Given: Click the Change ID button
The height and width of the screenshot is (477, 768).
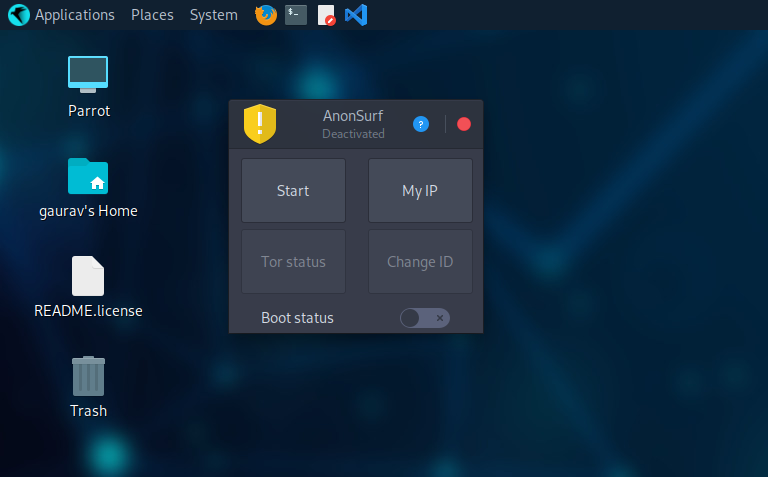Looking at the screenshot, I should pyautogui.click(x=420, y=262).
